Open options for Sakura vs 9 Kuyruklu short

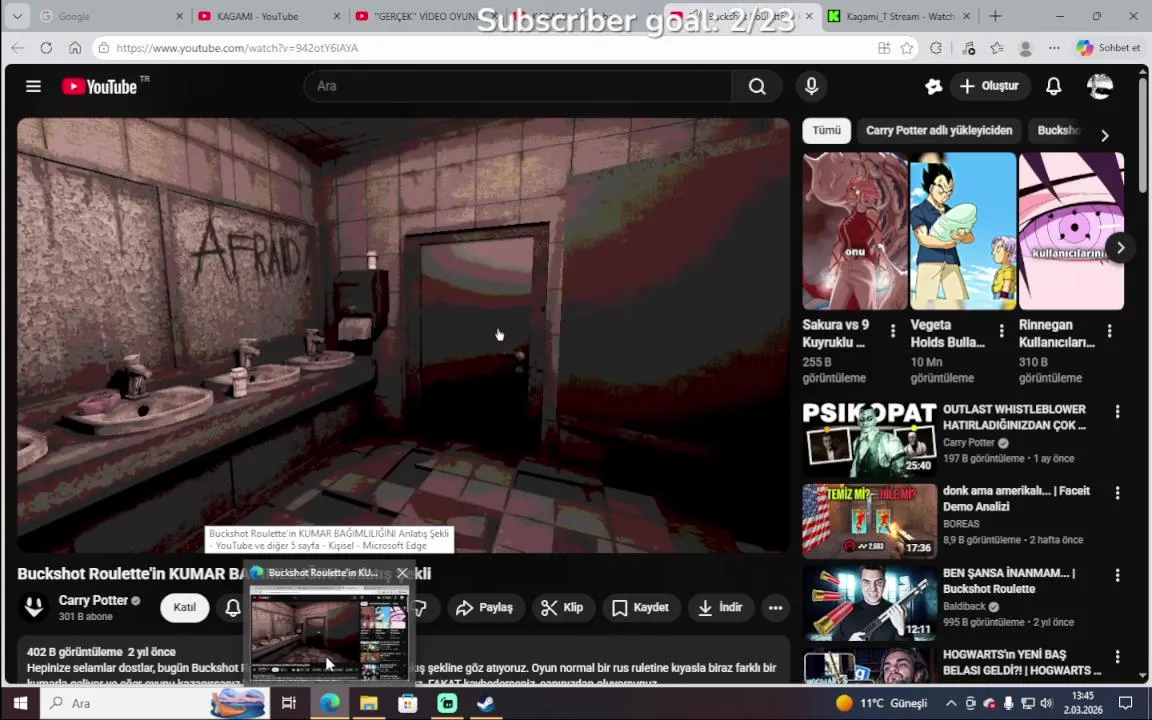(893, 331)
